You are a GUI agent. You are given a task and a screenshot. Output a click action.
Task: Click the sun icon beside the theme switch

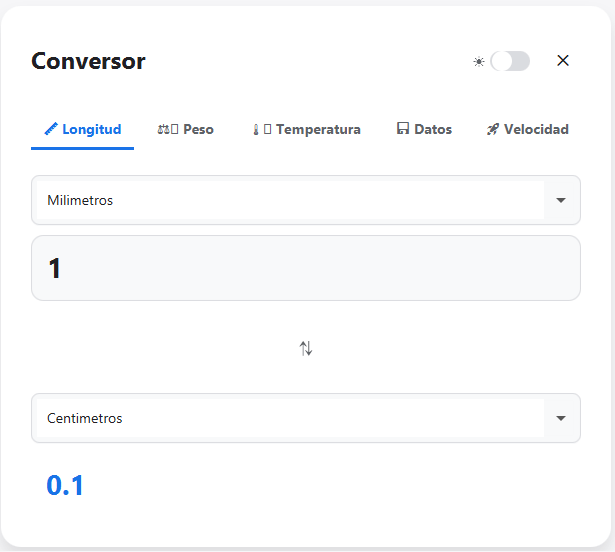(x=479, y=62)
